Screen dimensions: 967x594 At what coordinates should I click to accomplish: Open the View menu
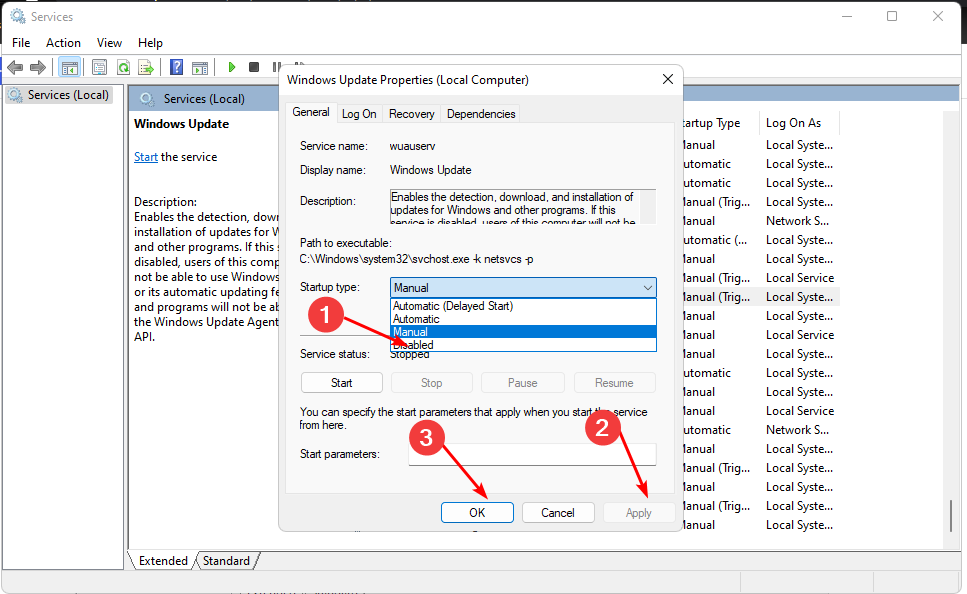109,43
